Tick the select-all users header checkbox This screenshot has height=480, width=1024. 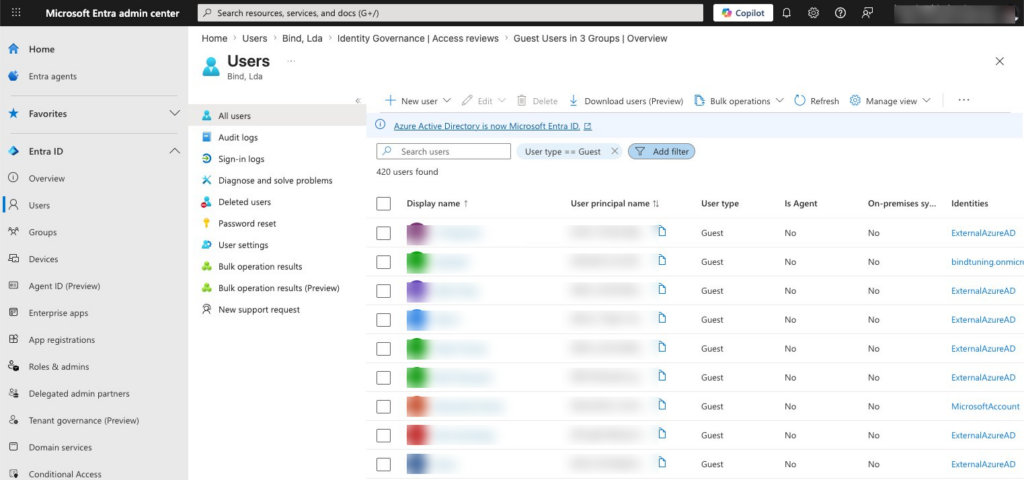tap(384, 203)
